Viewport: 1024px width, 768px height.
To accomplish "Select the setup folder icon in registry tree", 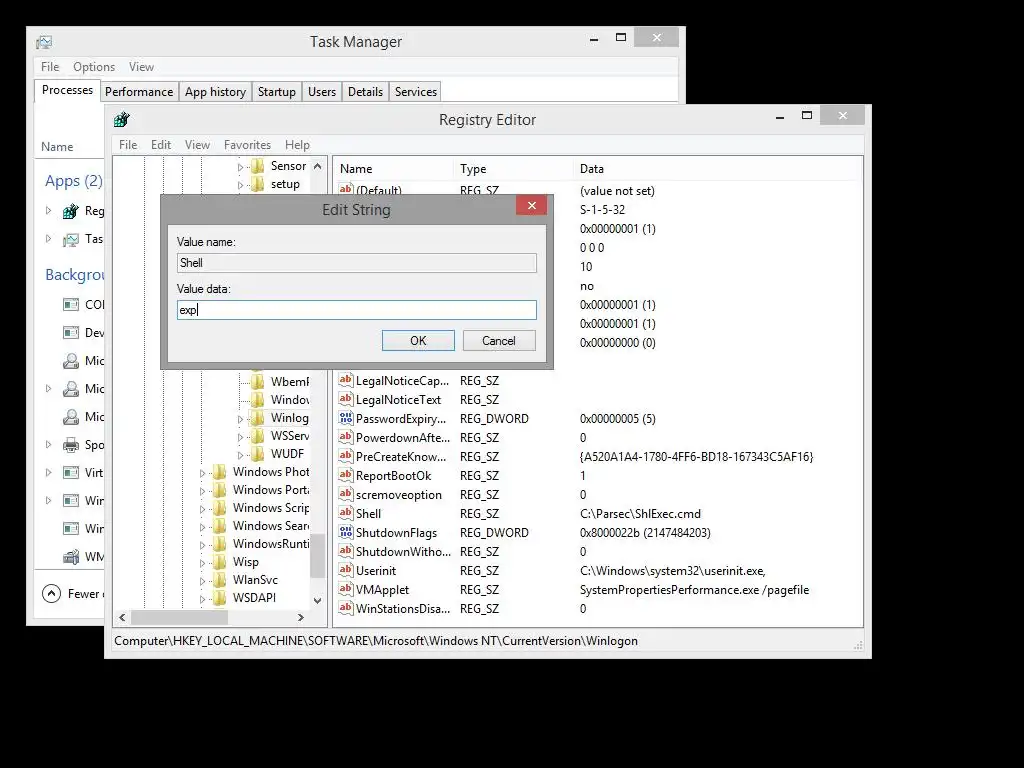I will (x=258, y=184).
